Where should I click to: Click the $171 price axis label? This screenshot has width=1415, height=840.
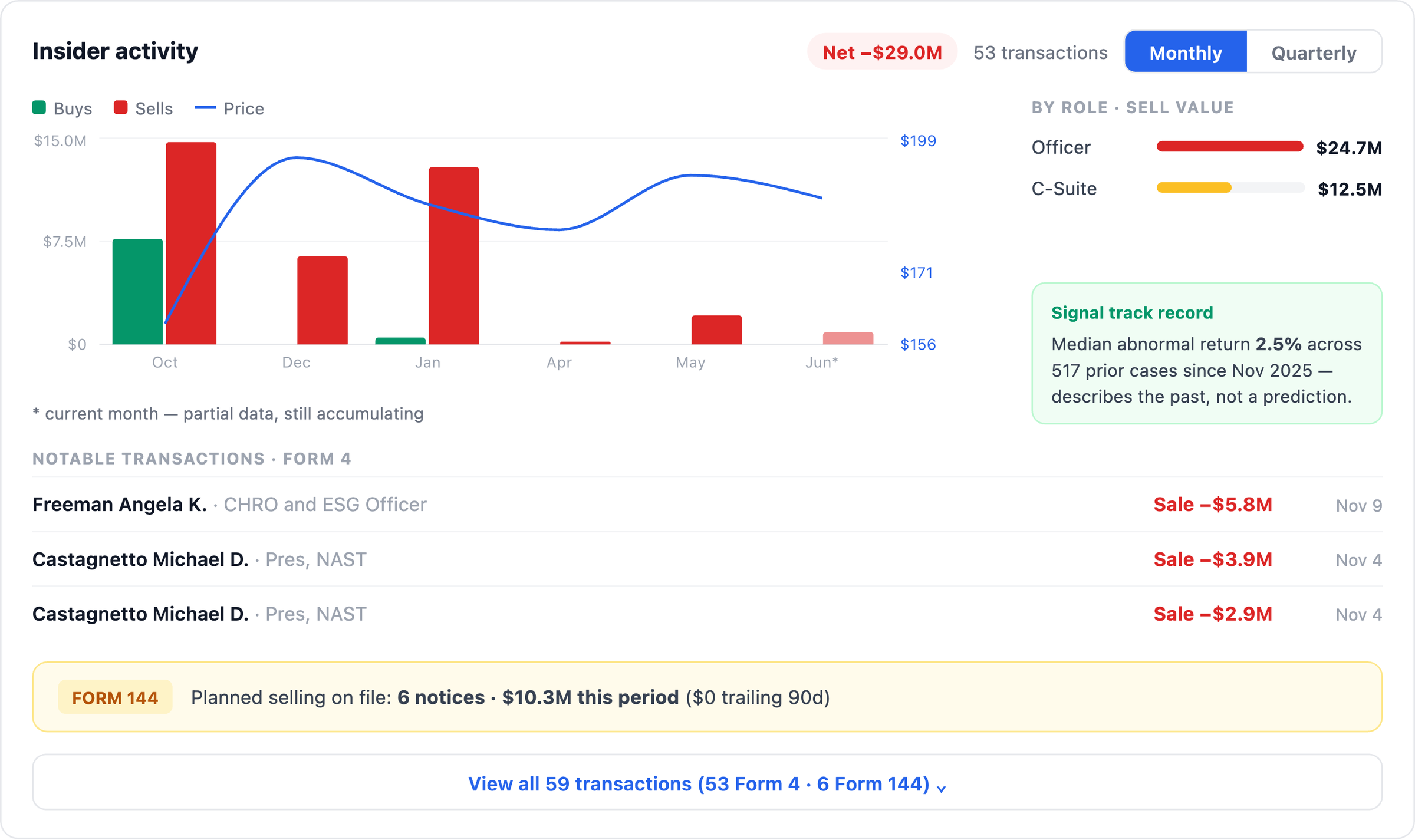(916, 272)
